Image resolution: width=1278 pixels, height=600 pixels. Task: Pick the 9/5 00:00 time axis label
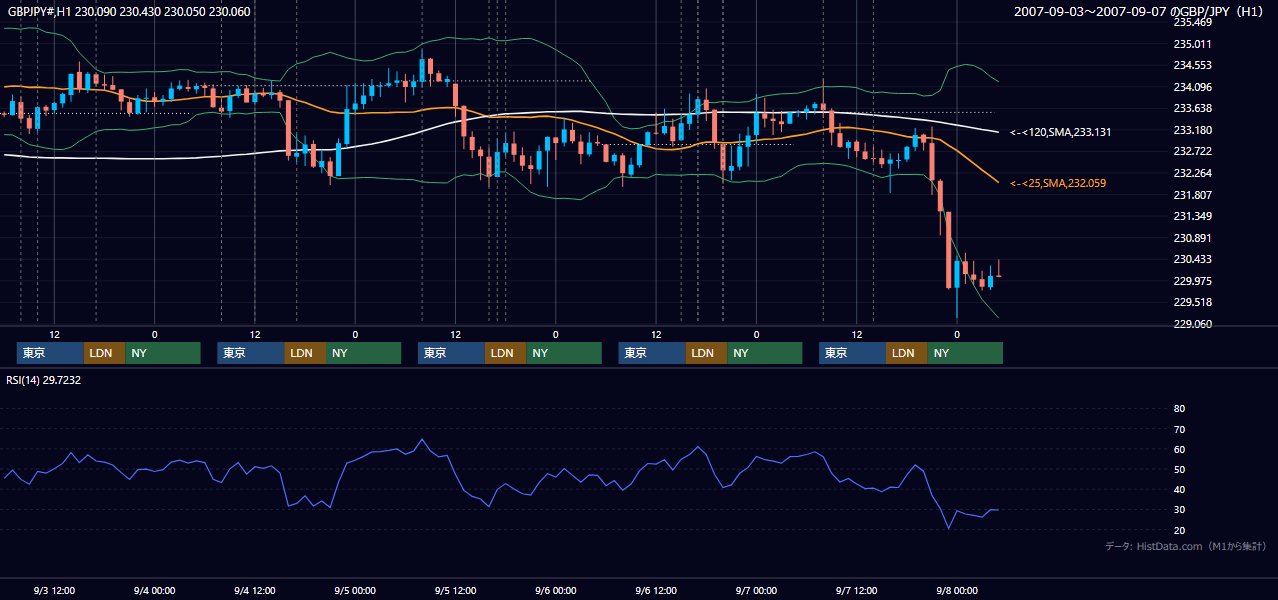pos(355,591)
